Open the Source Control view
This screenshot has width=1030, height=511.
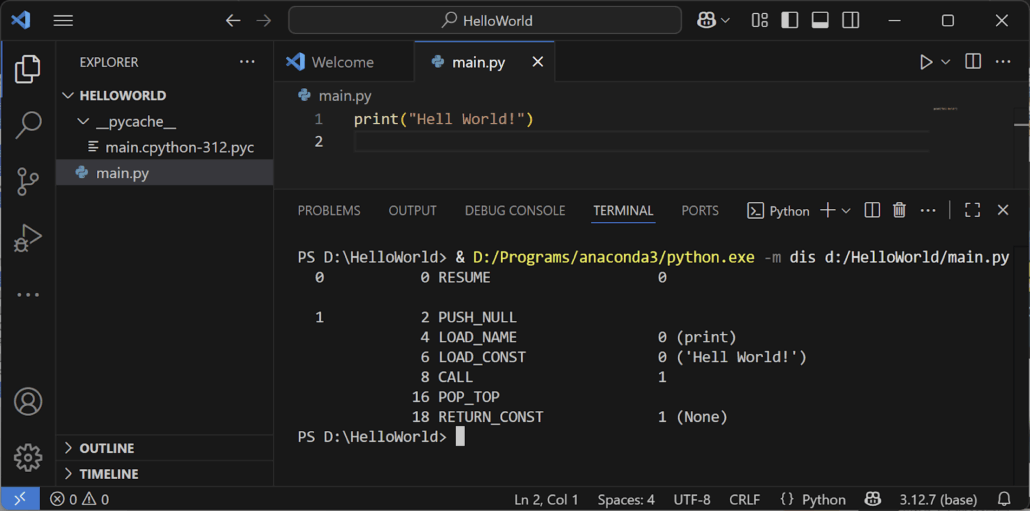coord(28,181)
